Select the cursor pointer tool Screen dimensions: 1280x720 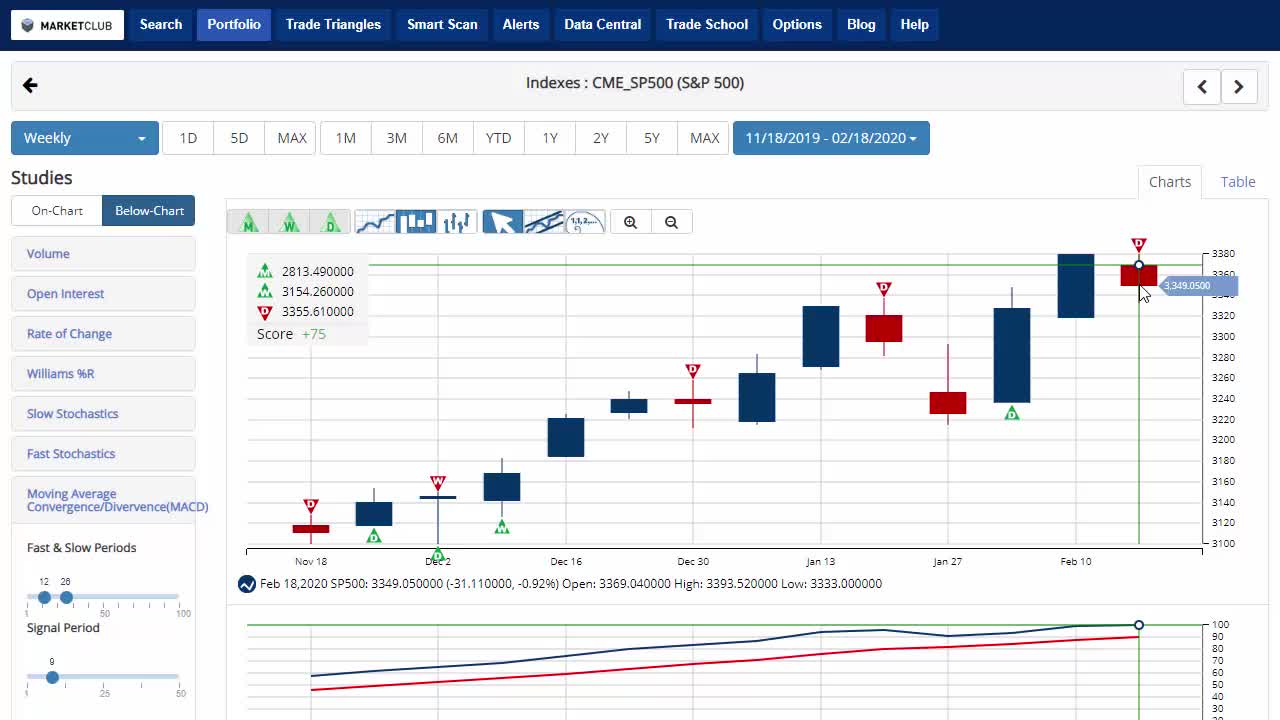pos(503,222)
